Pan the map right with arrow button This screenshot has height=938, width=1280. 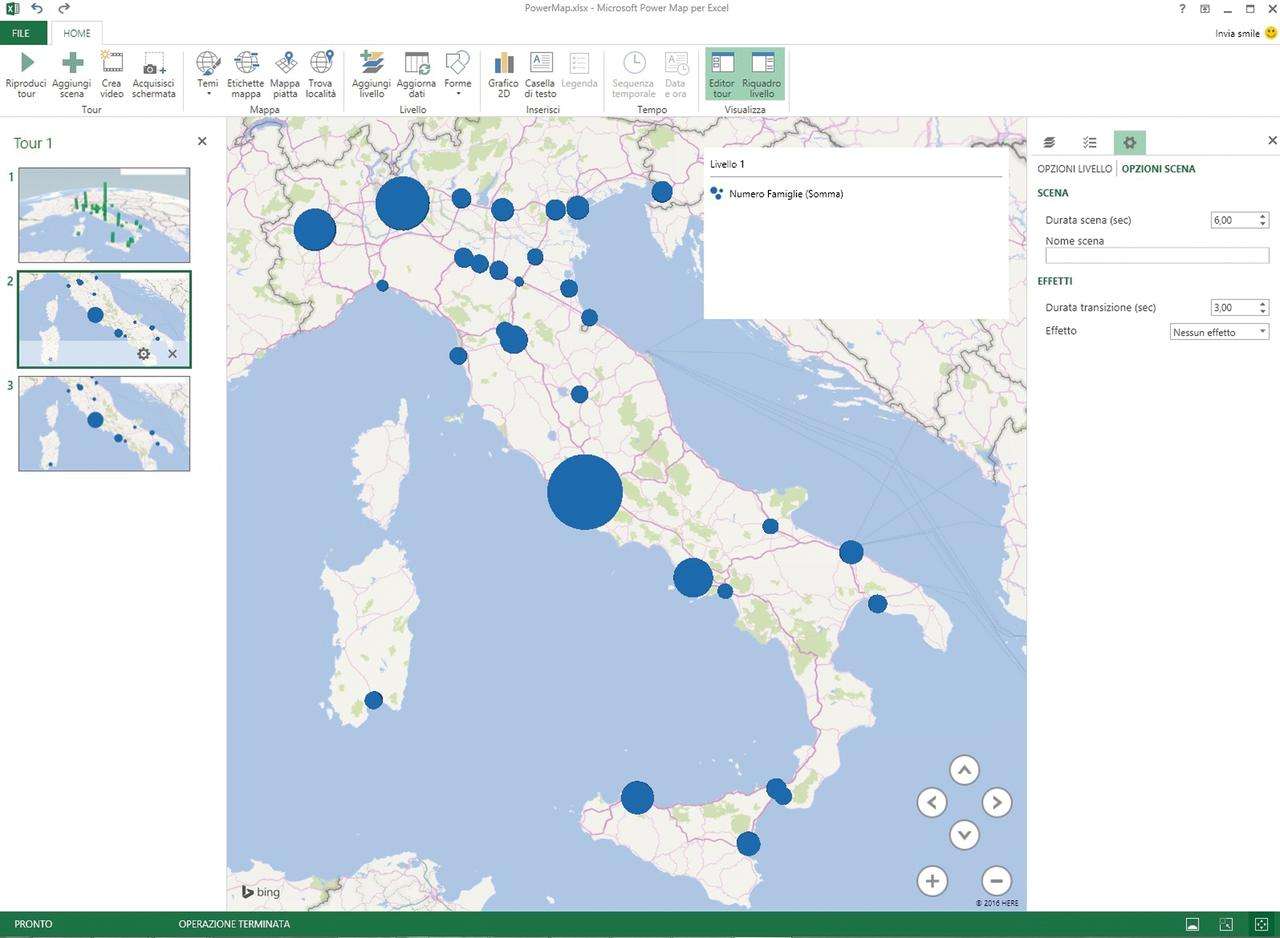point(996,802)
